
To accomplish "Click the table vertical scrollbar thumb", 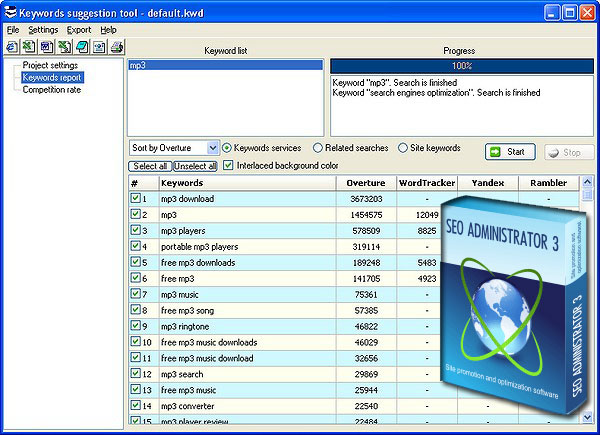I will click(587, 194).
